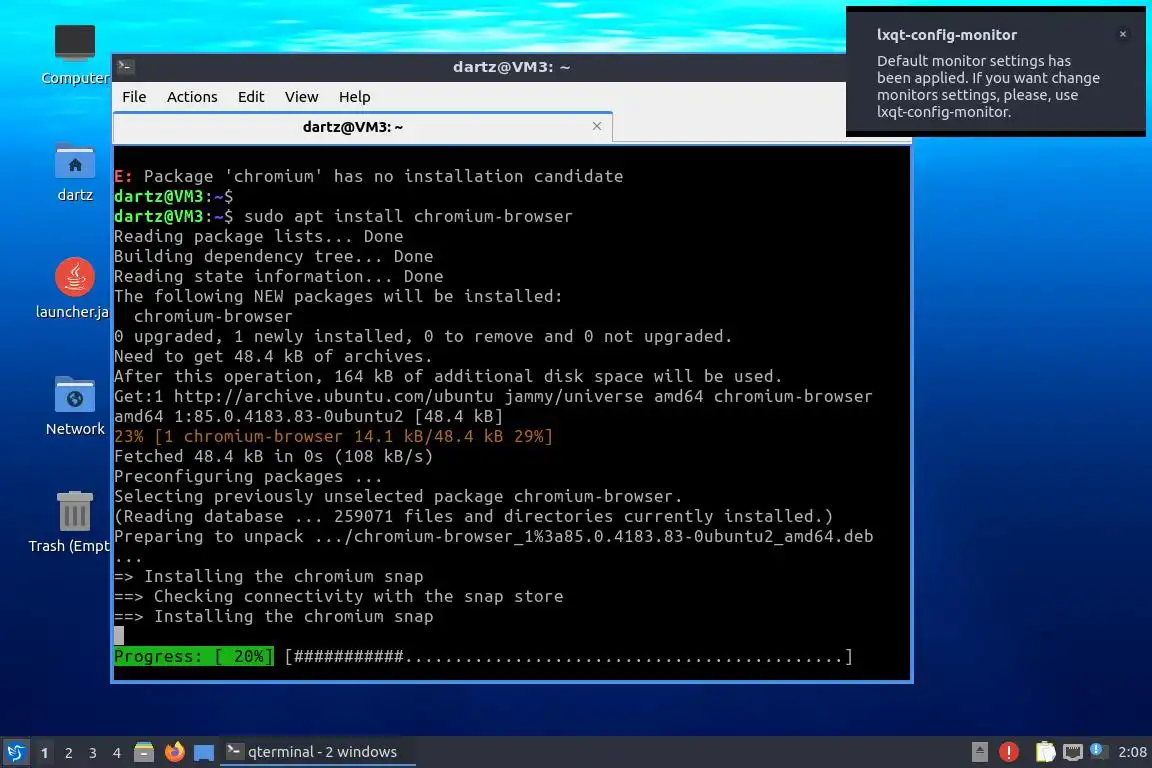Open the Help menu in qterminal
This screenshot has width=1152, height=768.
(x=354, y=97)
